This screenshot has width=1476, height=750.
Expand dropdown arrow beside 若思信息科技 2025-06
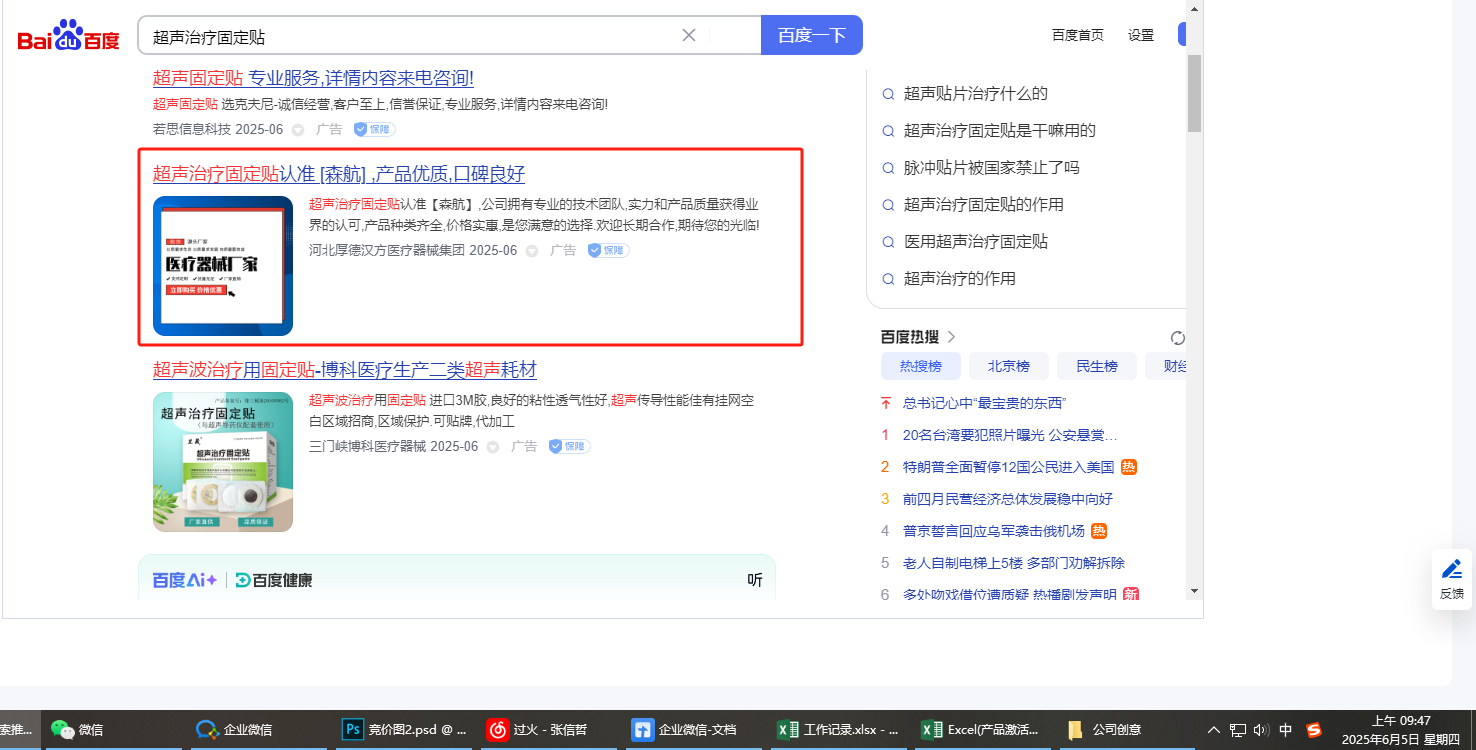coord(297,130)
